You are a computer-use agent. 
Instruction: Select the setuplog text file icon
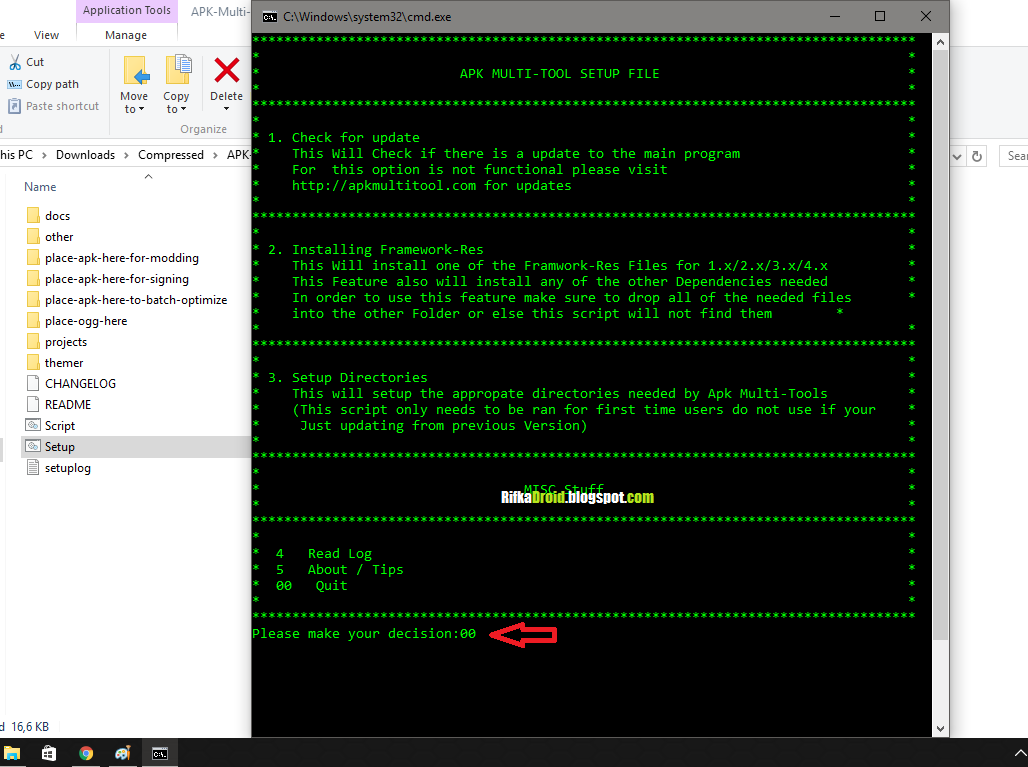pyautogui.click(x=33, y=467)
